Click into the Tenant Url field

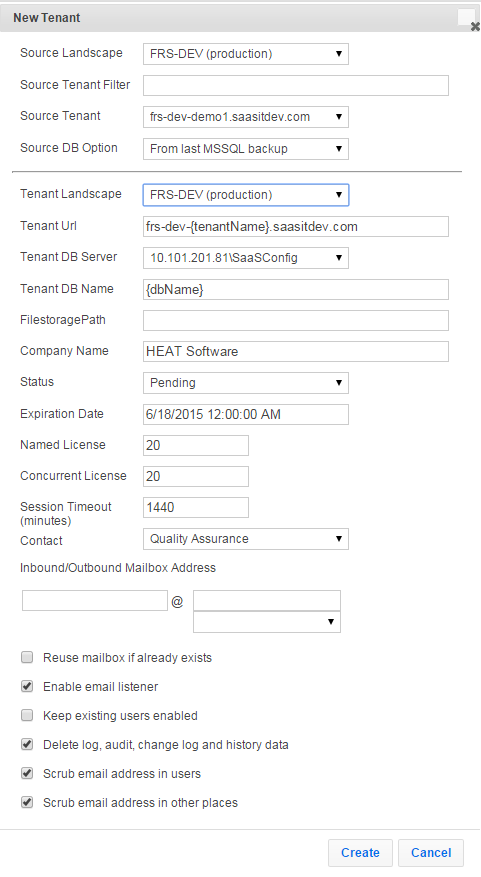296,227
